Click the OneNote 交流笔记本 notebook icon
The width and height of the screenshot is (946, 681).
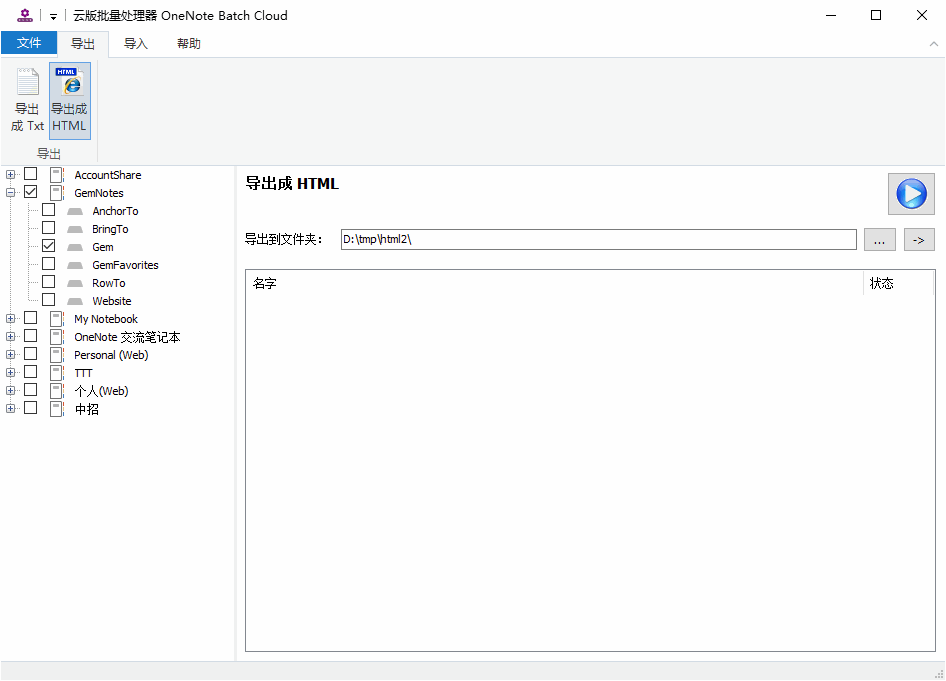[57, 337]
